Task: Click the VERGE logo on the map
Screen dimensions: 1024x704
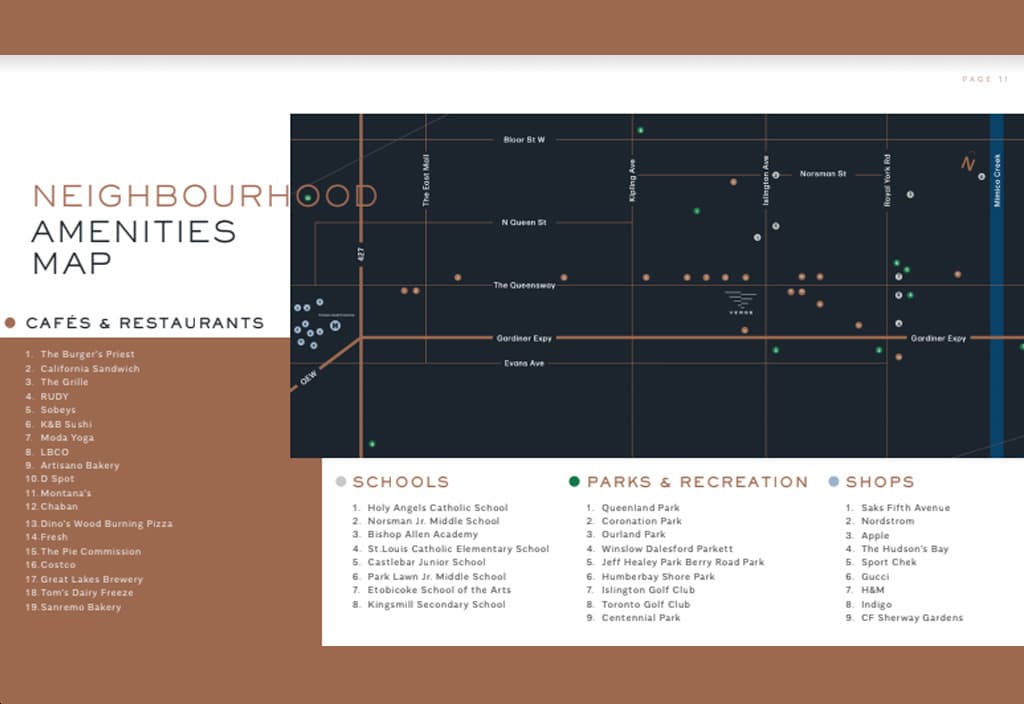Action: tap(741, 303)
